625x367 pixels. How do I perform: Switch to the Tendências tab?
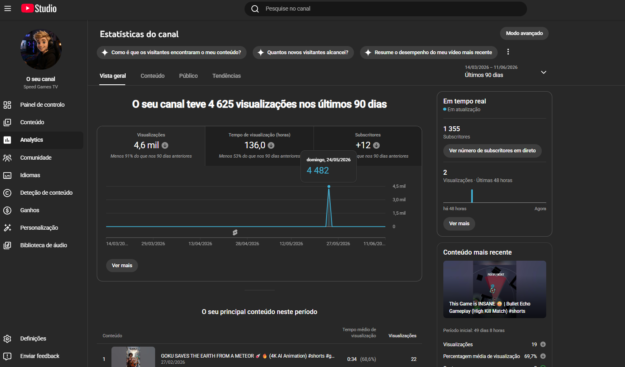[226, 76]
